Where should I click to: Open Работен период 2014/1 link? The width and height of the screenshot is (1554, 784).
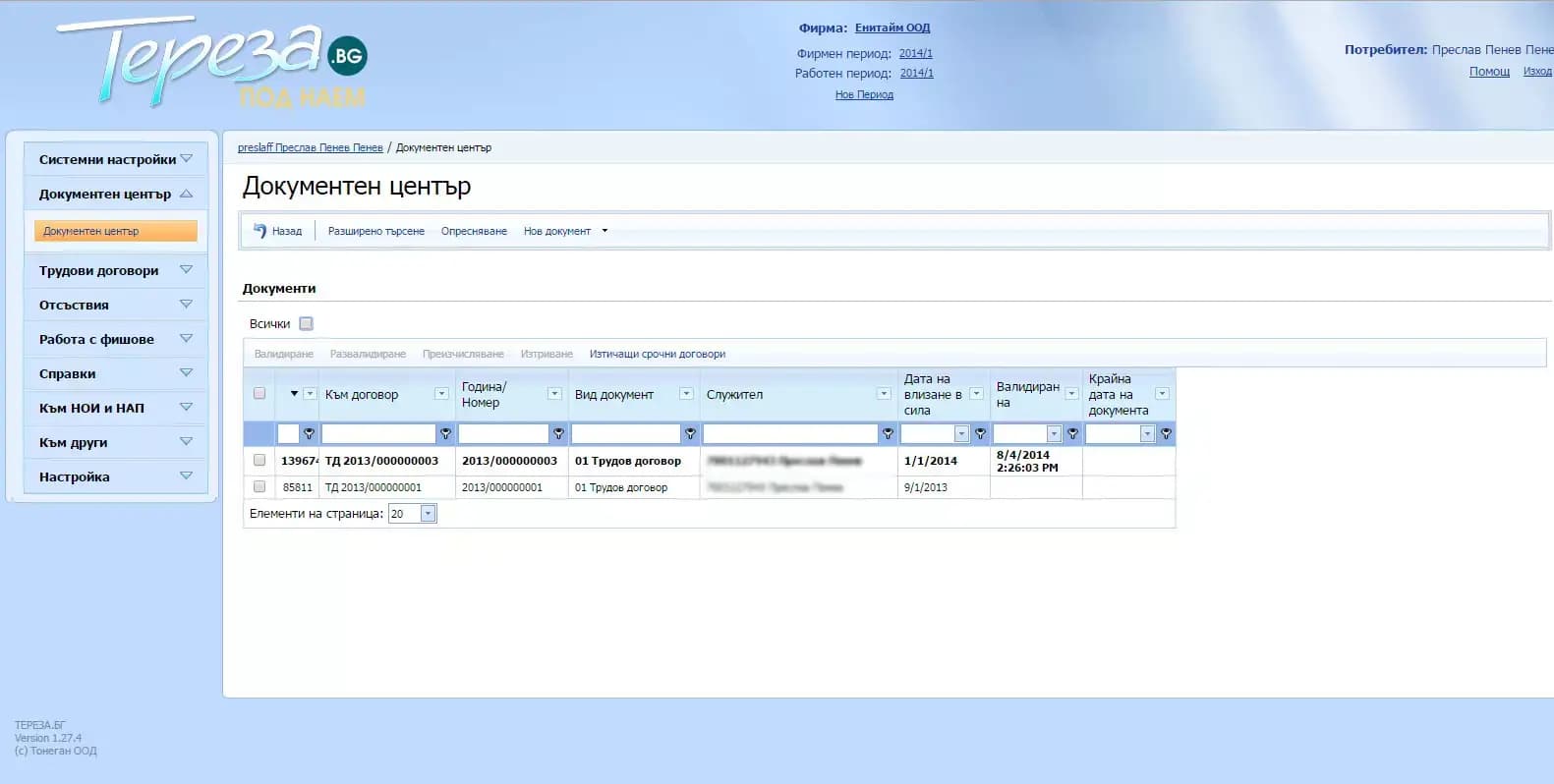pyautogui.click(x=917, y=73)
